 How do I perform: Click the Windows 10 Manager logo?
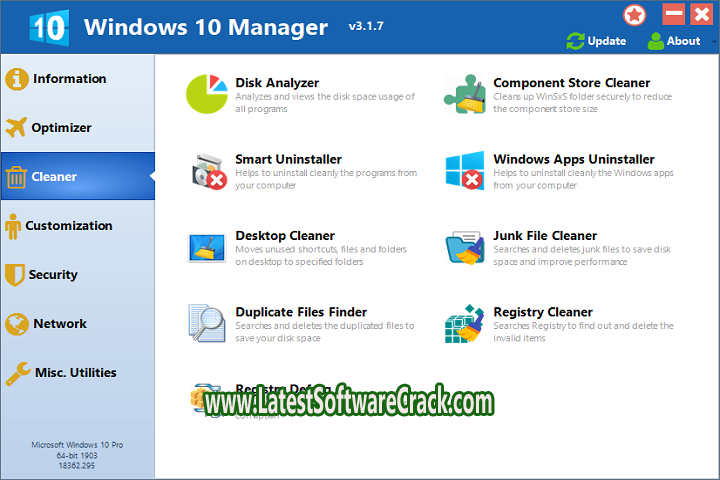click(49, 28)
